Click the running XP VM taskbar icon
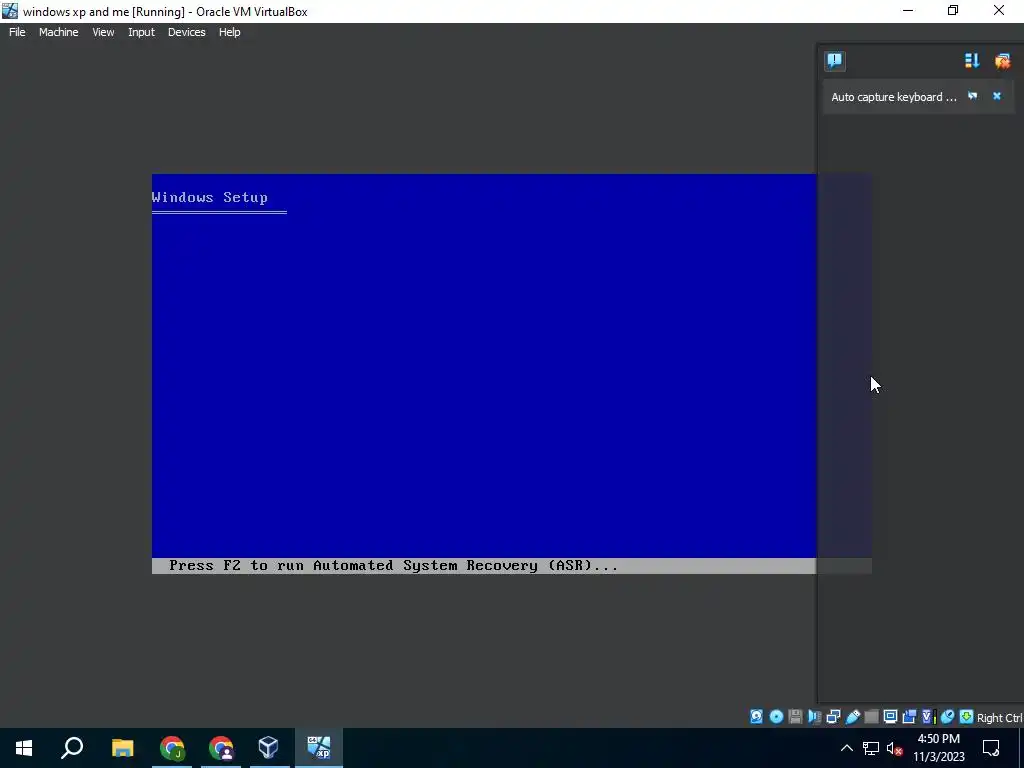The image size is (1024, 768). (319, 748)
